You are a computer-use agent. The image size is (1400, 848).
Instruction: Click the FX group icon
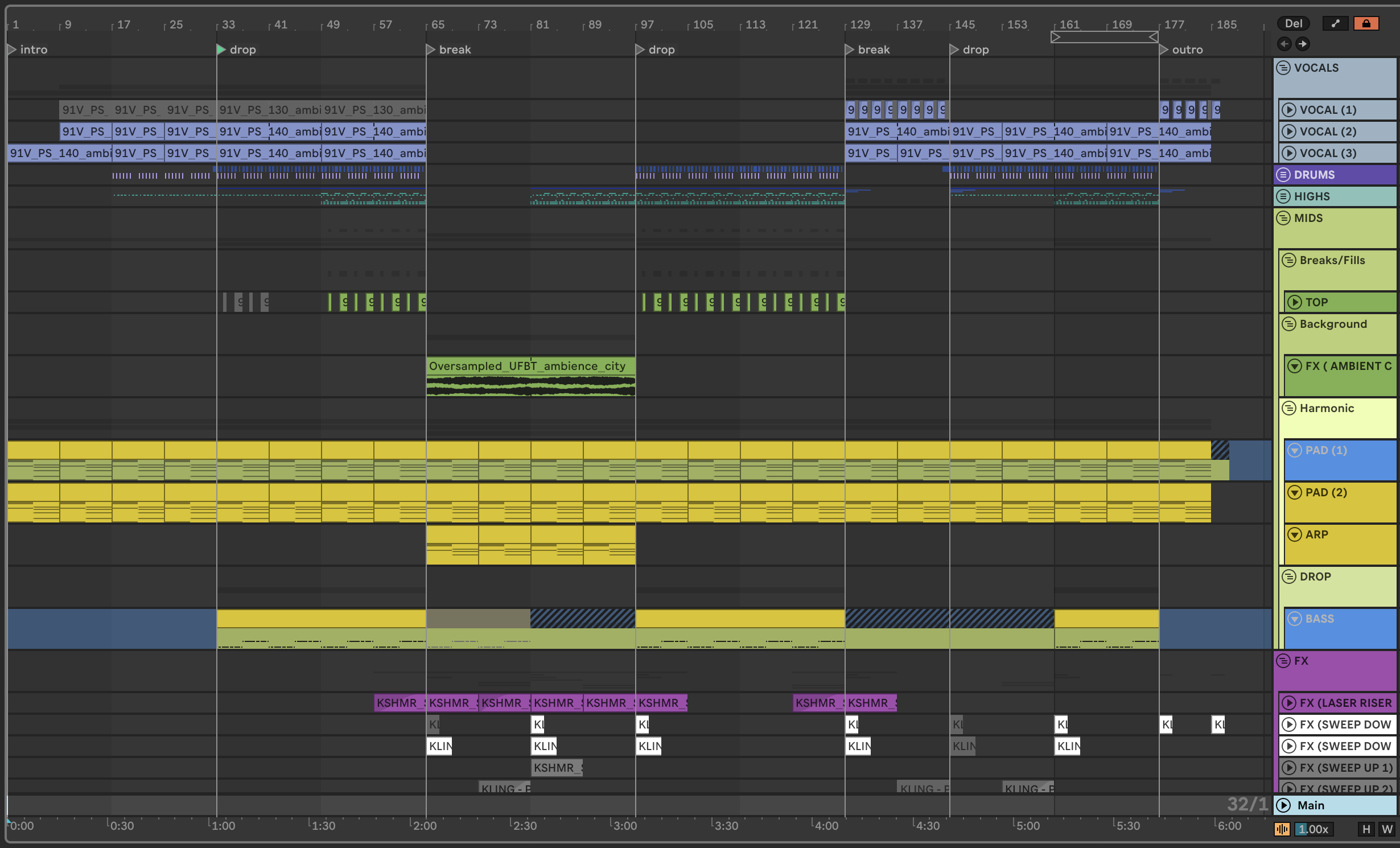(x=1284, y=661)
